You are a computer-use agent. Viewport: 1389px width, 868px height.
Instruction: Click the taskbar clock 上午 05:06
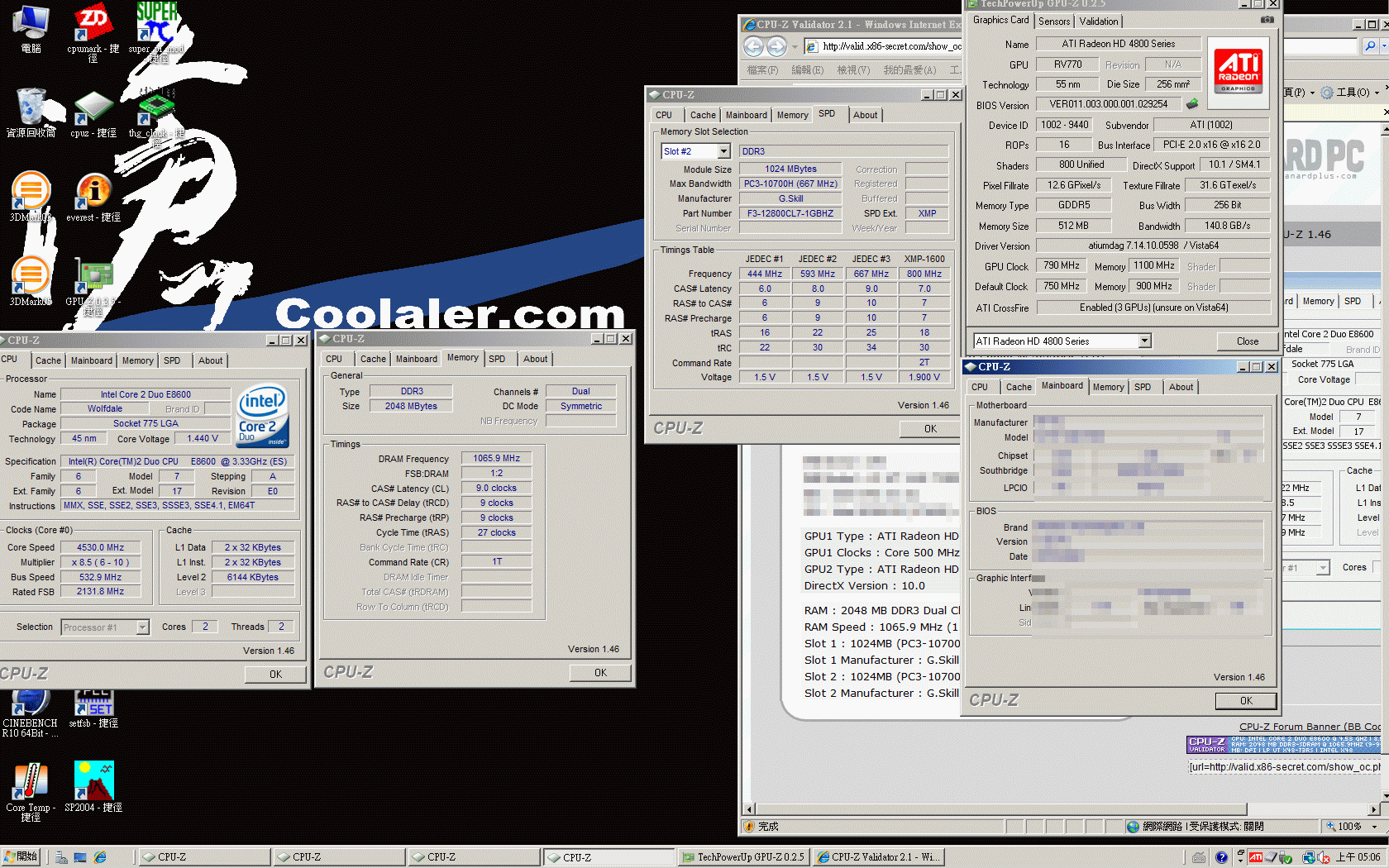tap(1358, 857)
